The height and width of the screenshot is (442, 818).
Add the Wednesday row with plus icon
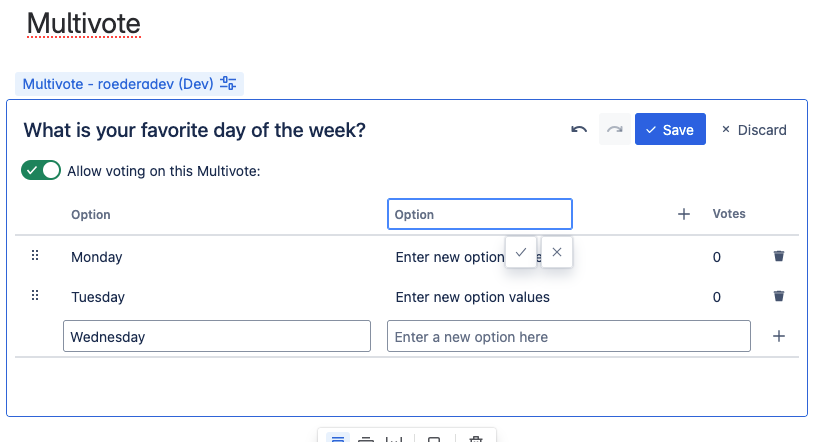click(x=778, y=336)
